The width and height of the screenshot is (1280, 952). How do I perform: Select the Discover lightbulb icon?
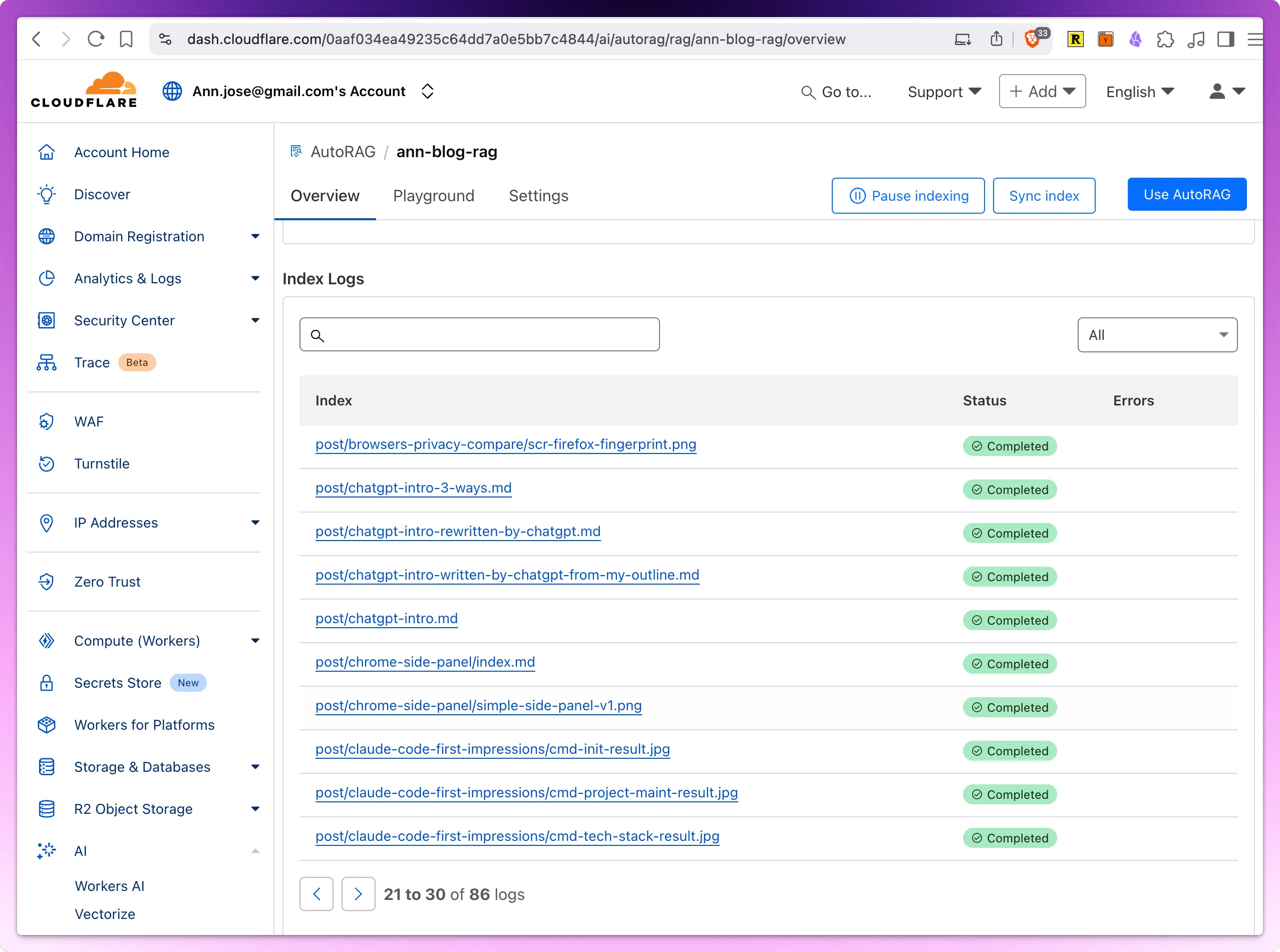[x=47, y=194]
